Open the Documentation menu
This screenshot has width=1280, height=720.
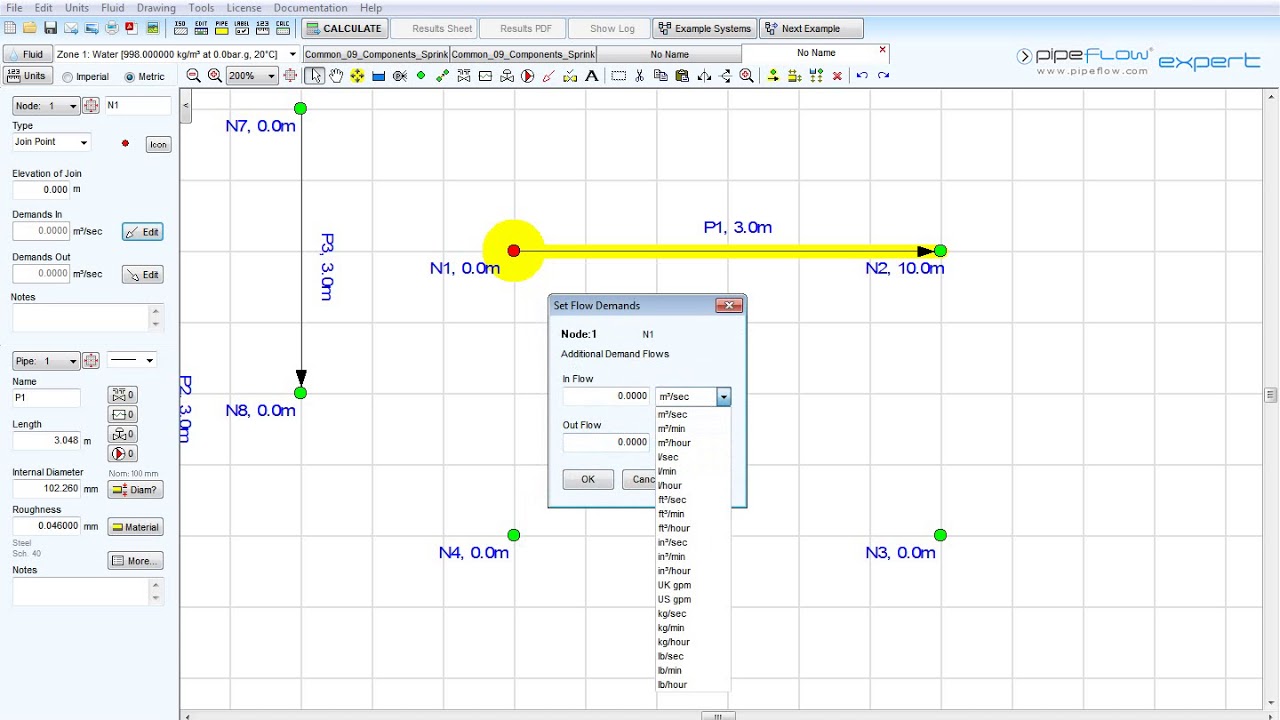(310, 8)
